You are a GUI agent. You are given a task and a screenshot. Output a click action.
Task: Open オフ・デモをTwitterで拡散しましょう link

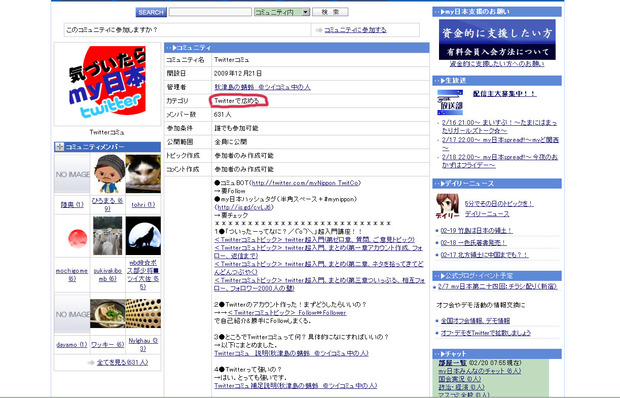(486, 333)
